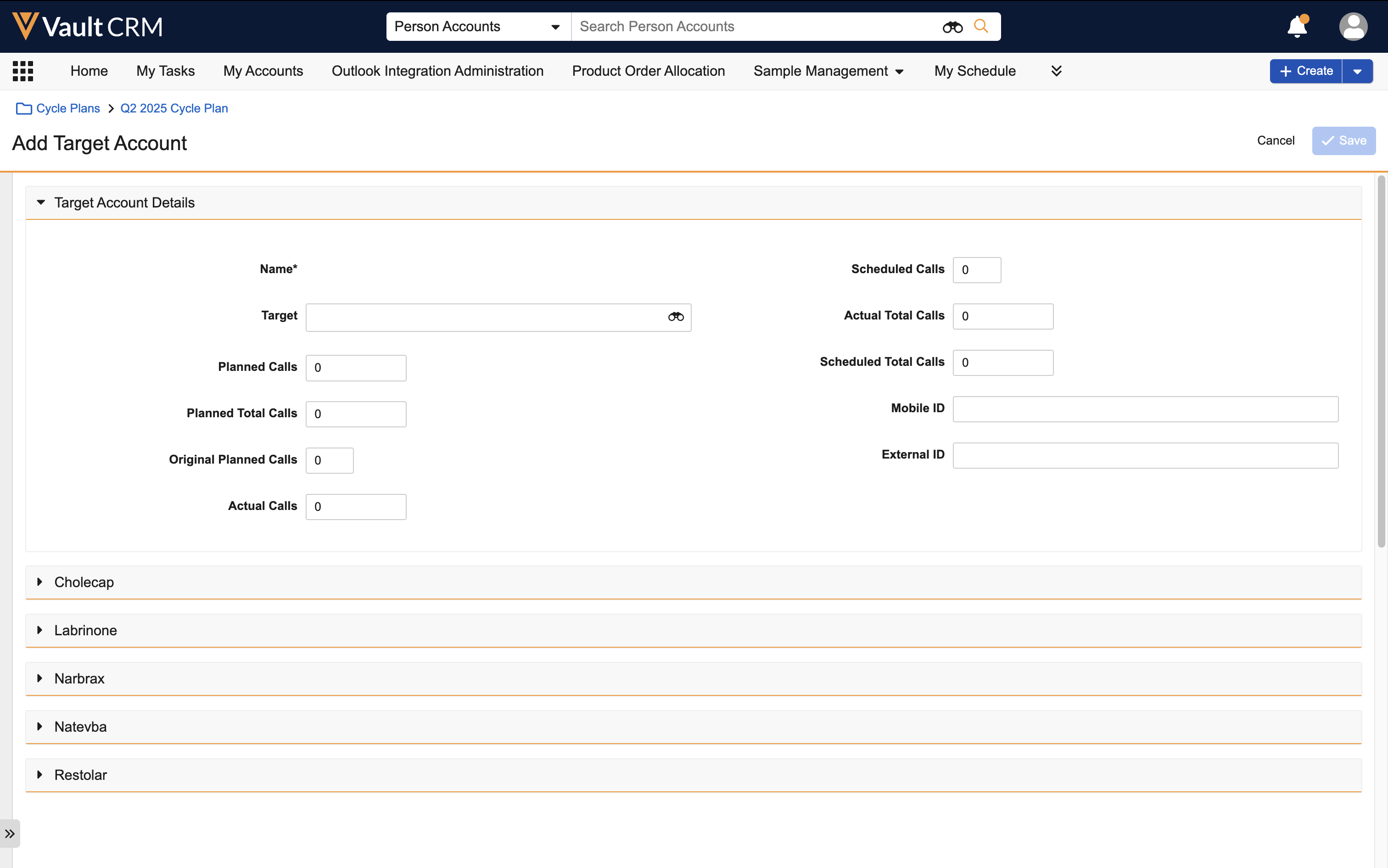Open the app launcher grid icon

click(x=23, y=71)
